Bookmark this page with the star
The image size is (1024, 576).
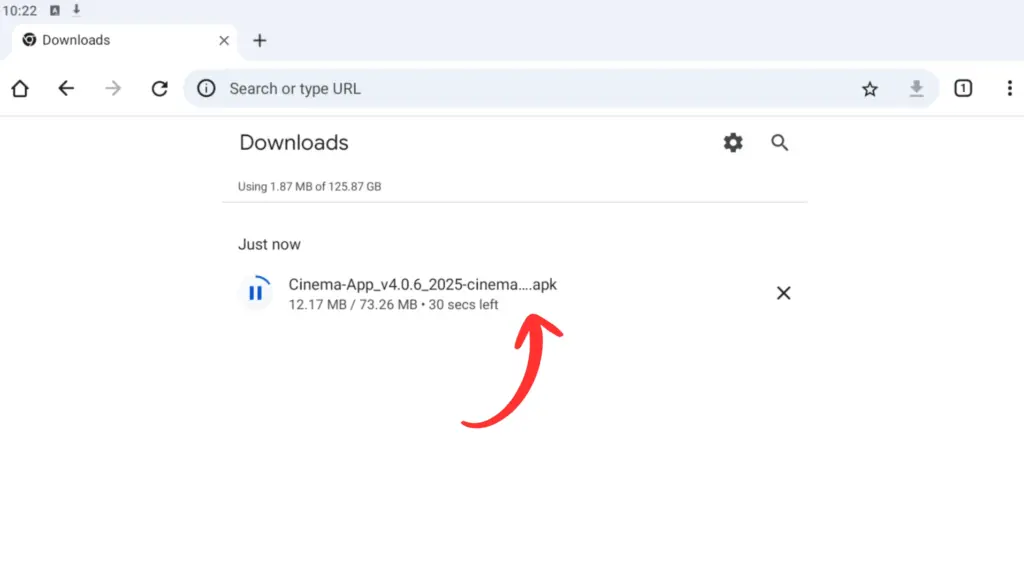(x=870, y=89)
